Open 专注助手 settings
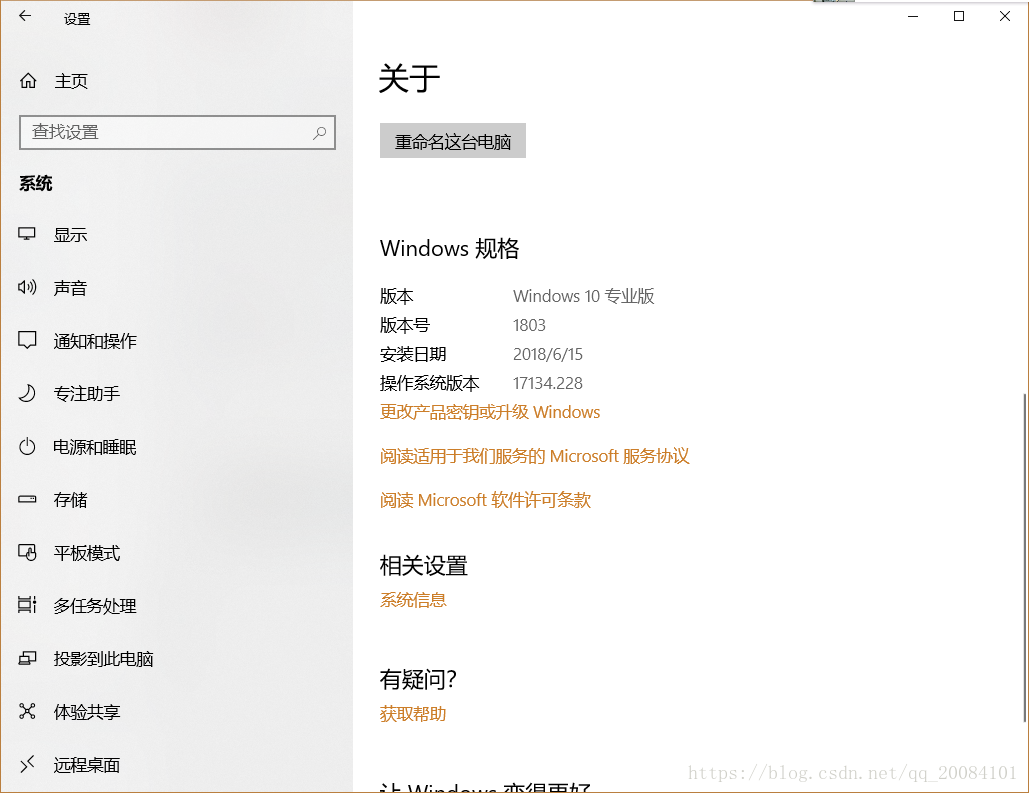The image size is (1029, 793). coord(87,393)
